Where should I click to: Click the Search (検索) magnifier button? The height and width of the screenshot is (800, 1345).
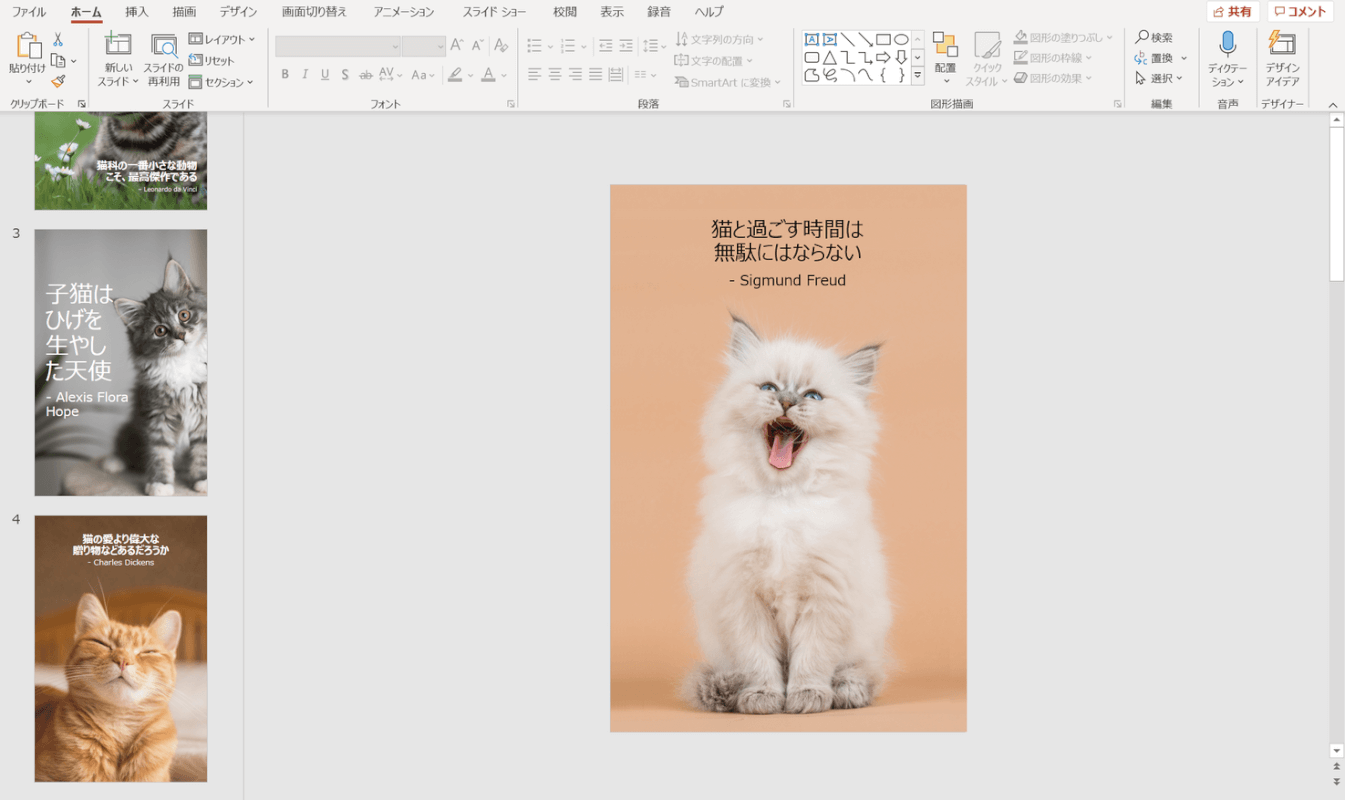click(x=1154, y=38)
